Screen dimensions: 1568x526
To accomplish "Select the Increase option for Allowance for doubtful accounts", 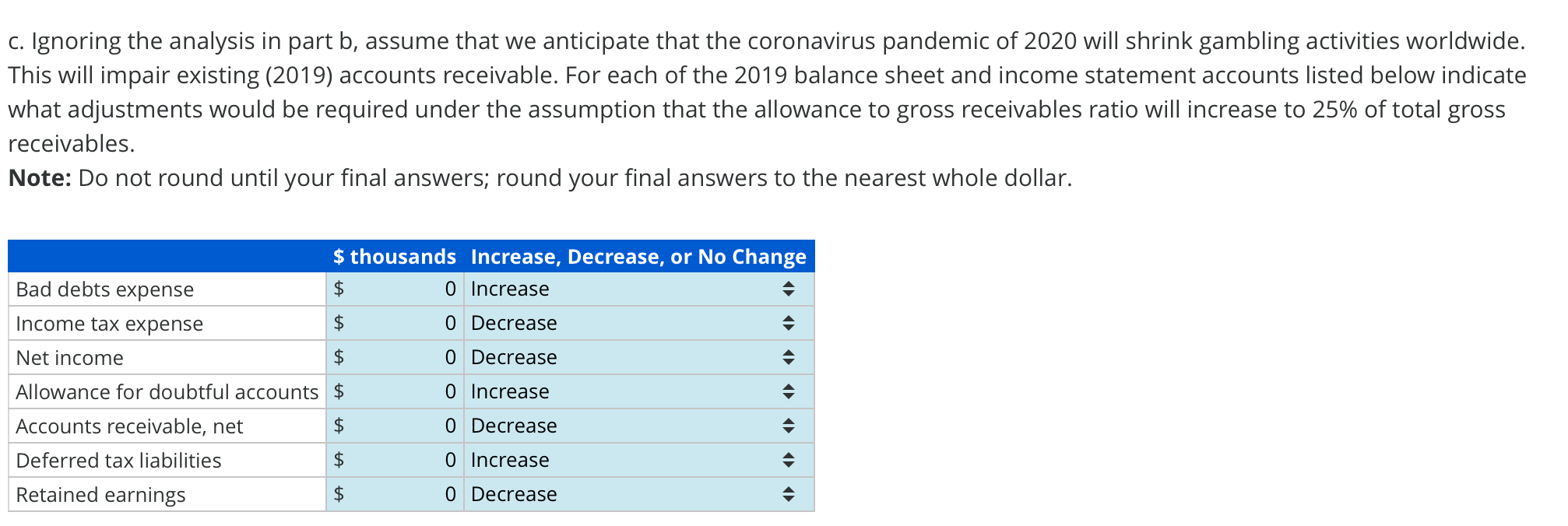I will 623,391.
